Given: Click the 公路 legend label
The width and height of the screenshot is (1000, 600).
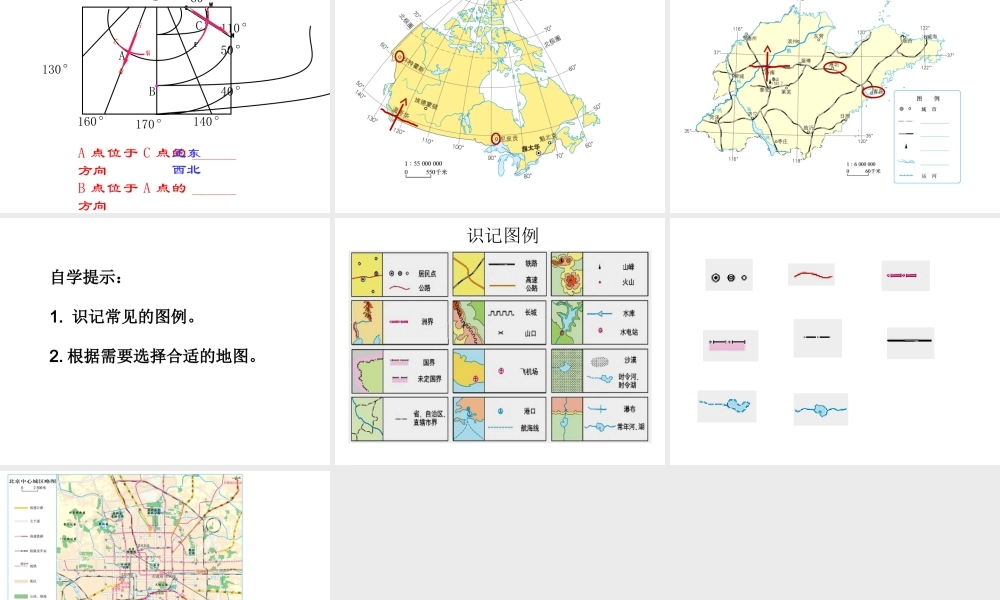Looking at the screenshot, I should [424, 288].
